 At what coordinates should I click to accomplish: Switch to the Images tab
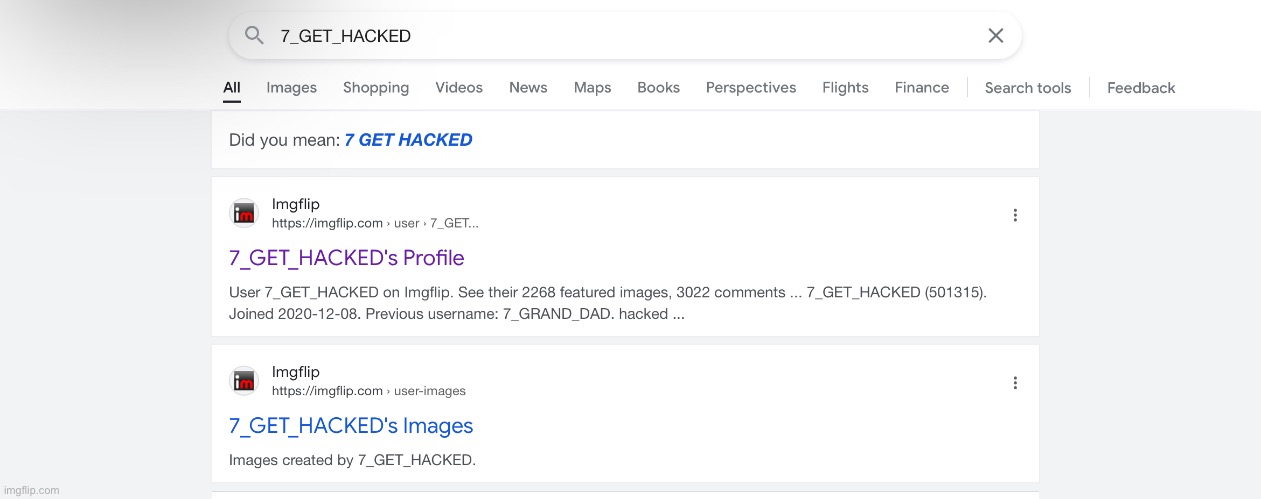pos(291,88)
